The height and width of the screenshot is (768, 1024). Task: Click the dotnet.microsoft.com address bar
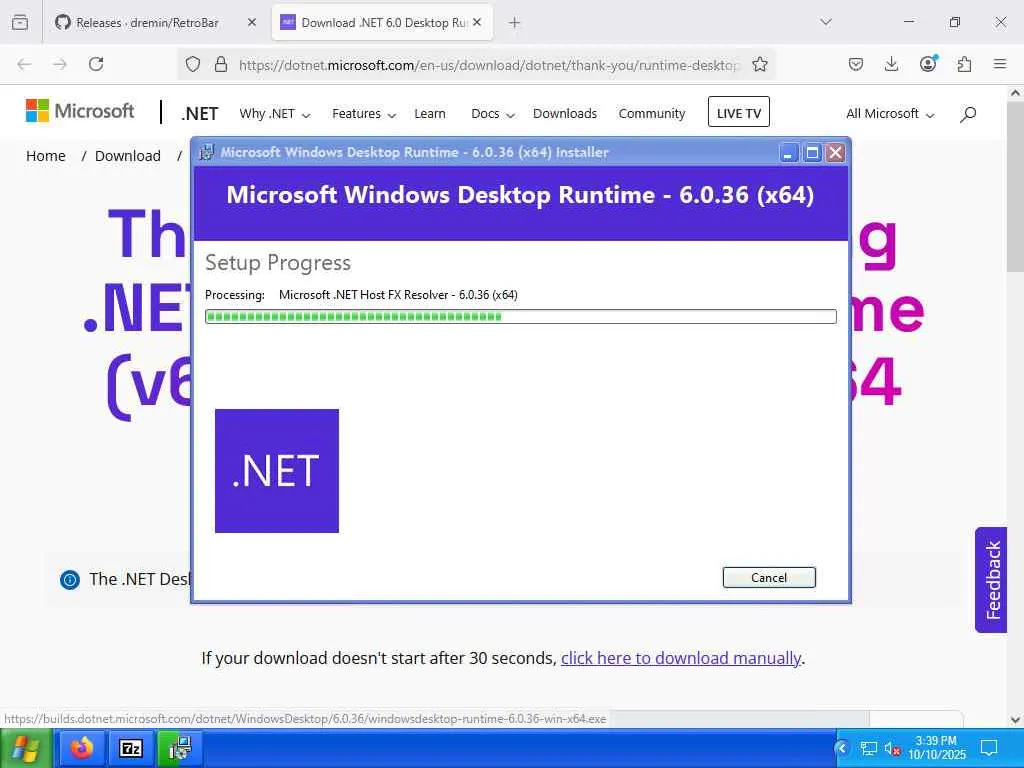(x=488, y=65)
